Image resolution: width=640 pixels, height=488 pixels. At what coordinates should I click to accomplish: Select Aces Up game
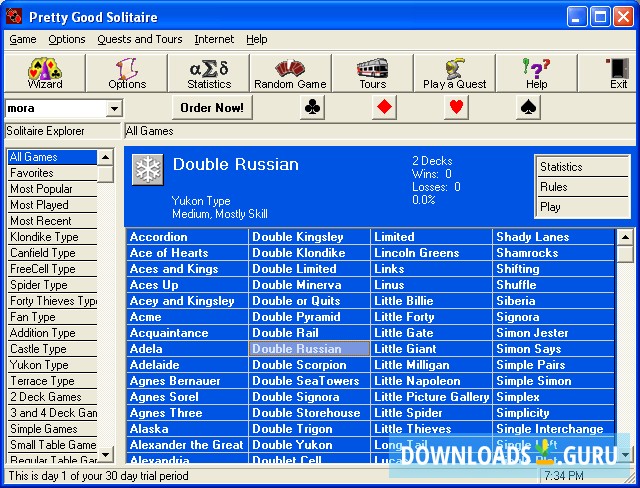[187, 285]
